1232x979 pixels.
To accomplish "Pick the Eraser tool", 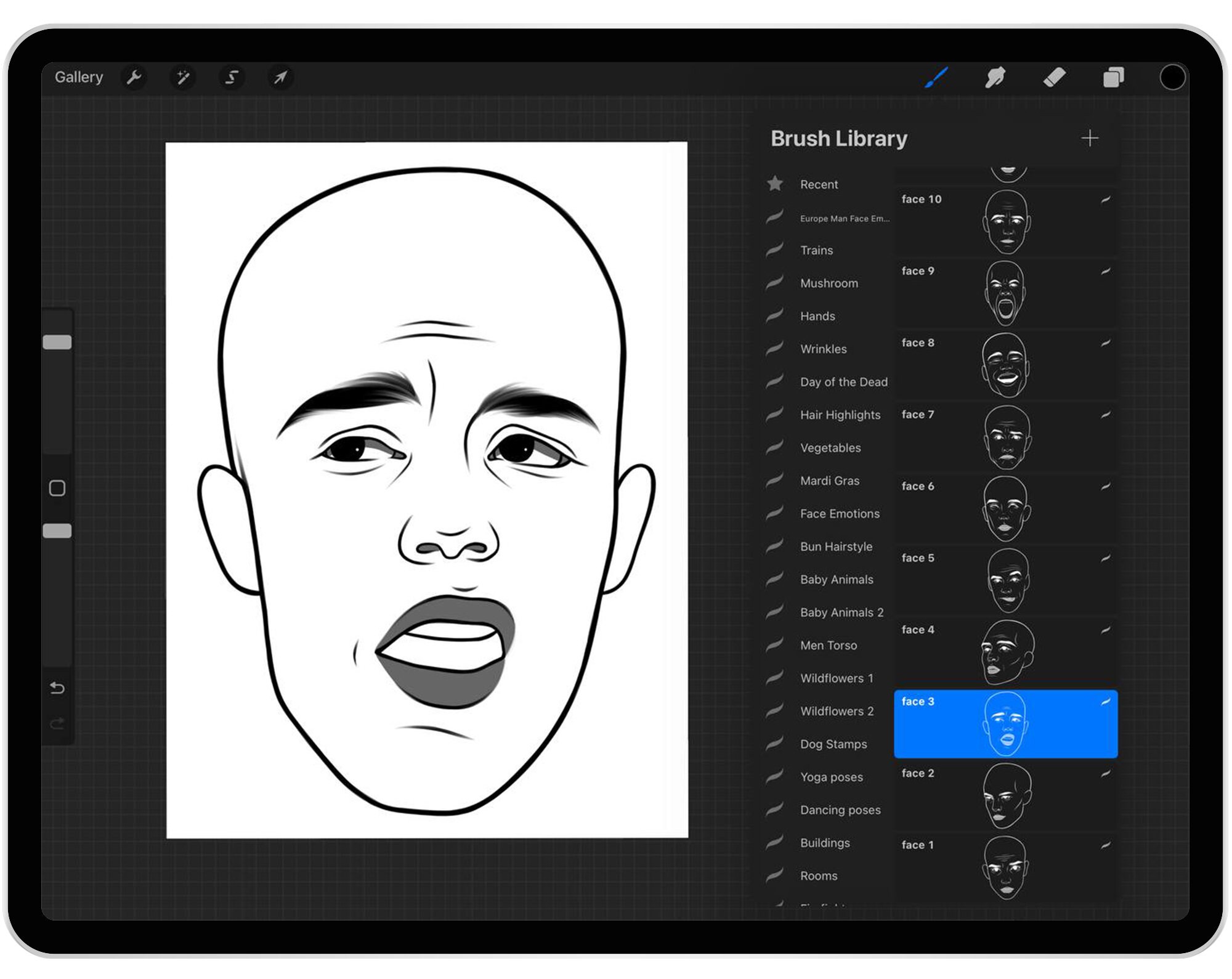I will (1055, 76).
